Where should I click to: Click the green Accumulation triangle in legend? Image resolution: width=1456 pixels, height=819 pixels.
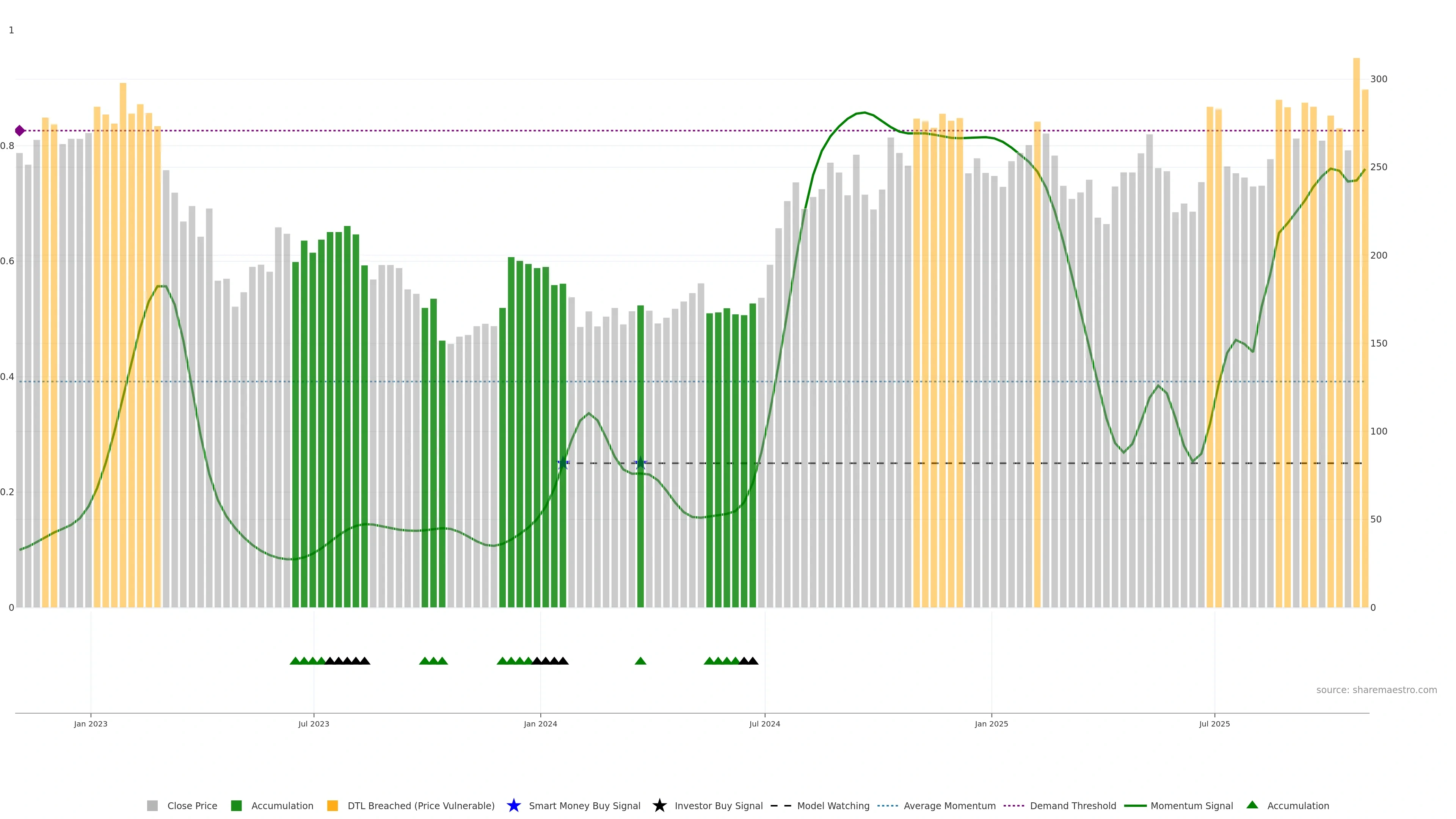pyautogui.click(x=1252, y=805)
